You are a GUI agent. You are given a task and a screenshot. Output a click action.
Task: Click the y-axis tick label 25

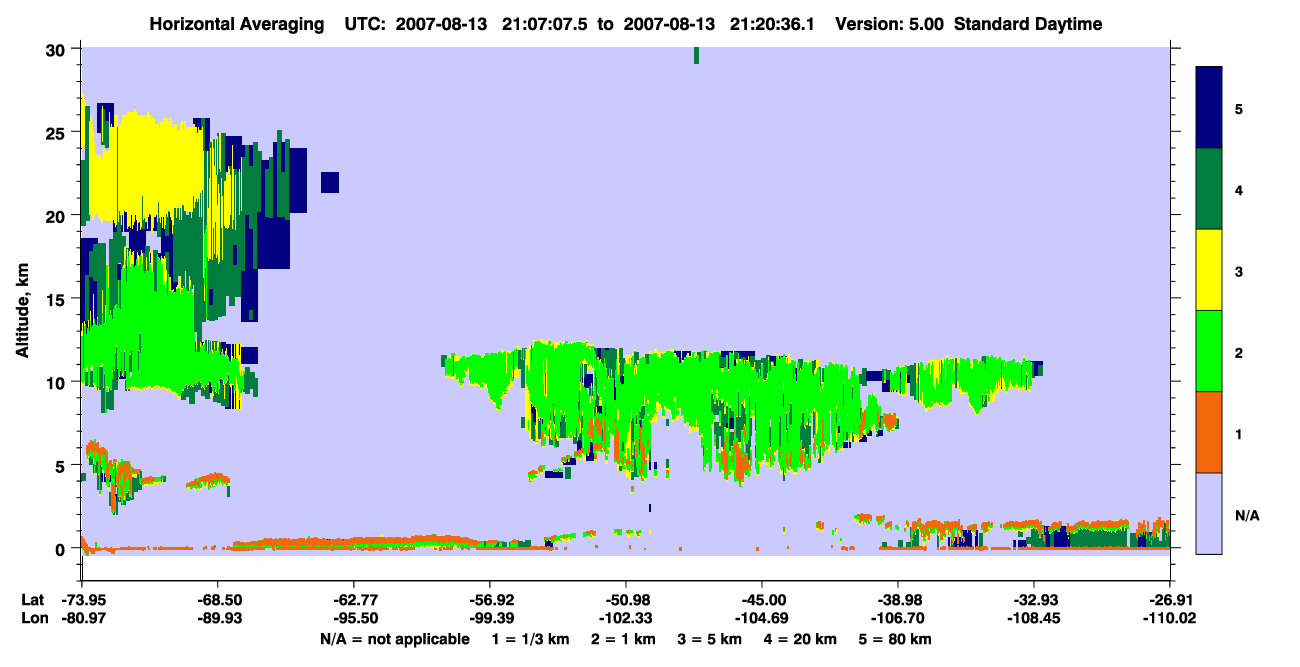57,133
